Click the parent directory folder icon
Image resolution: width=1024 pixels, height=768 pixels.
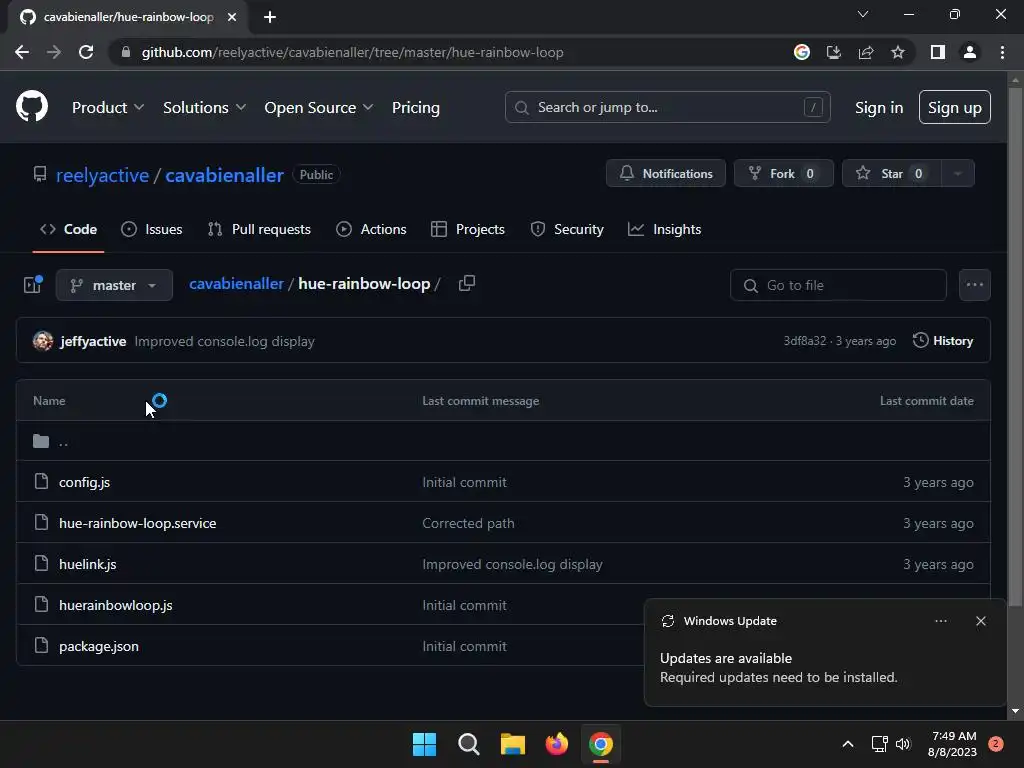click(x=41, y=441)
